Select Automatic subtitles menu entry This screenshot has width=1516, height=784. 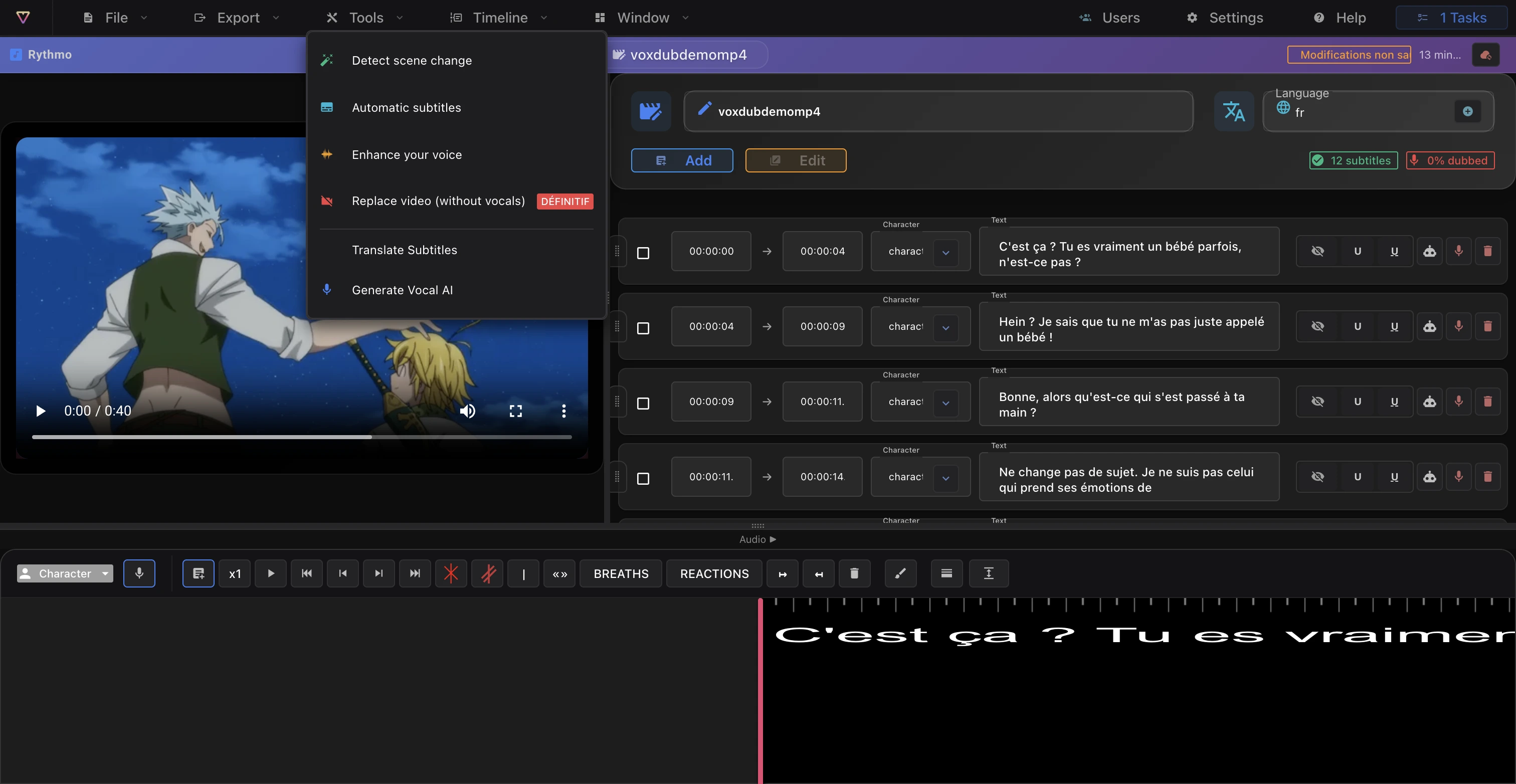click(x=456, y=108)
